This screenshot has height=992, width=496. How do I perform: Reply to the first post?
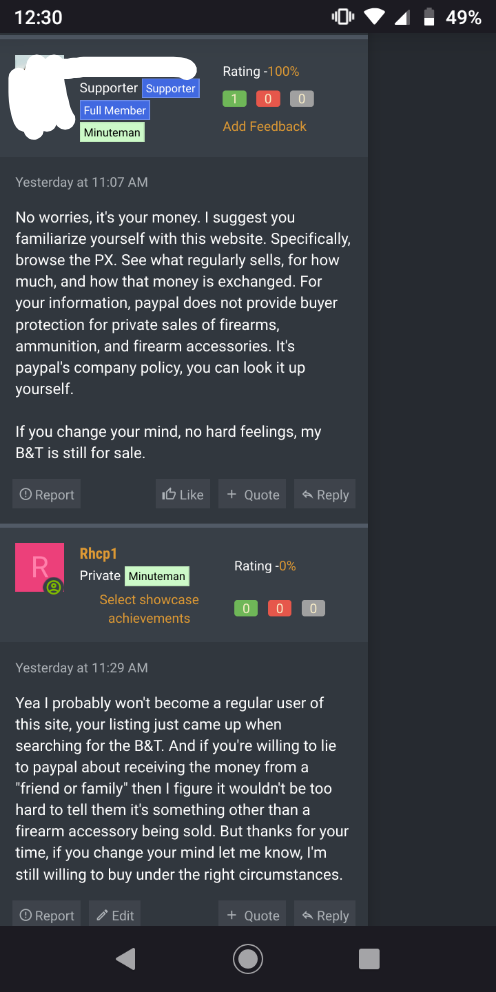(325, 494)
